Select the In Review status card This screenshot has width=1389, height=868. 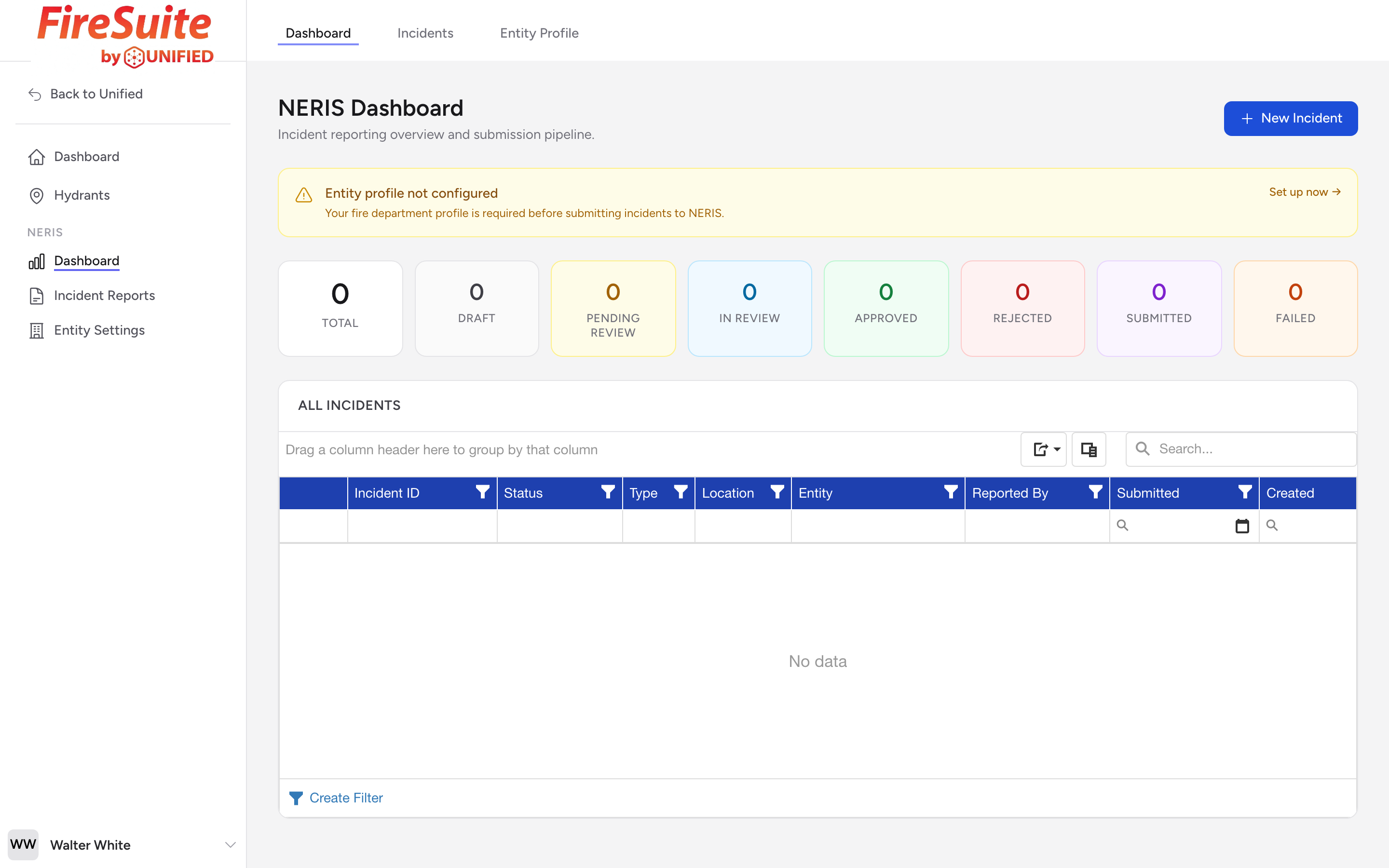click(x=749, y=308)
